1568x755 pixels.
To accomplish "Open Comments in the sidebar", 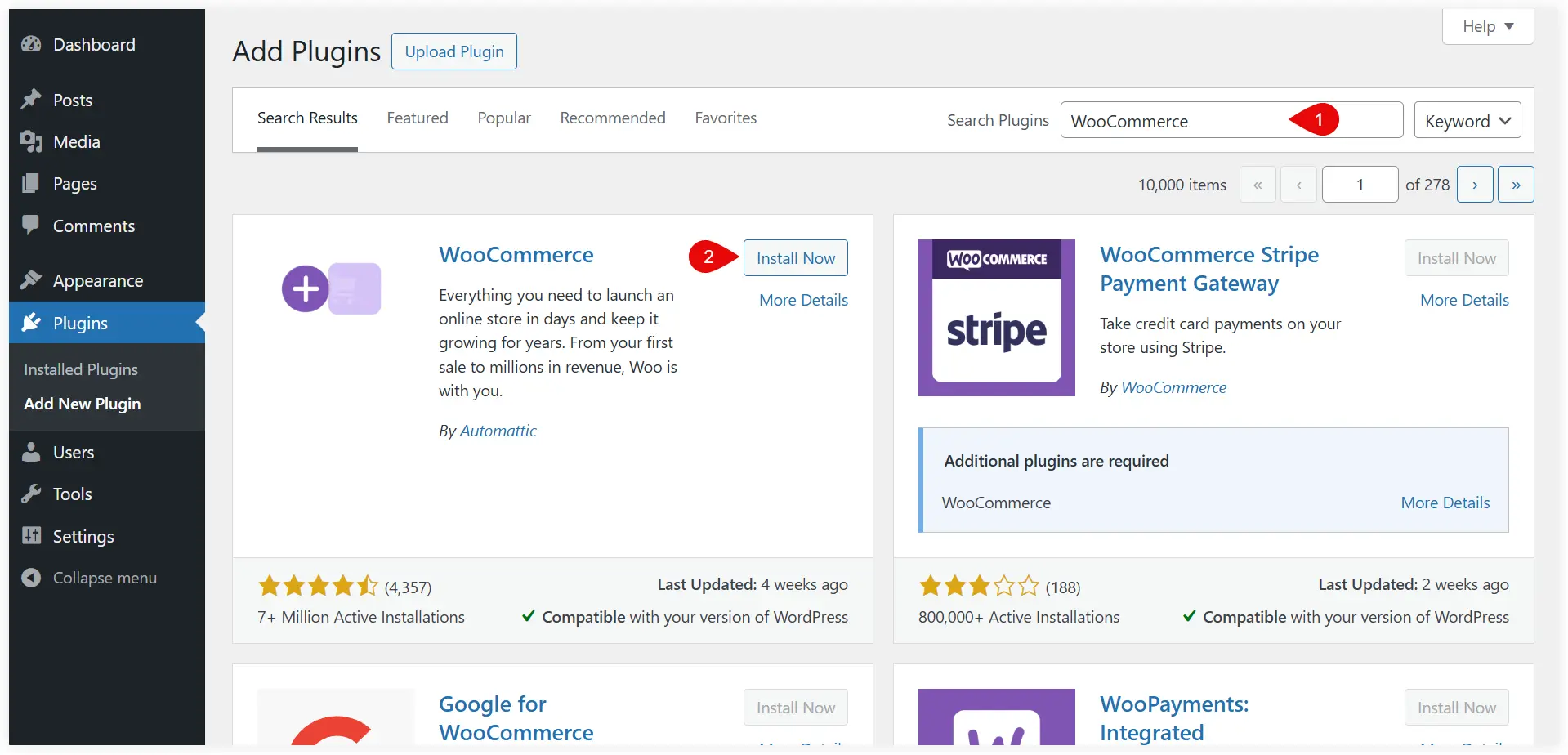I will 107,226.
